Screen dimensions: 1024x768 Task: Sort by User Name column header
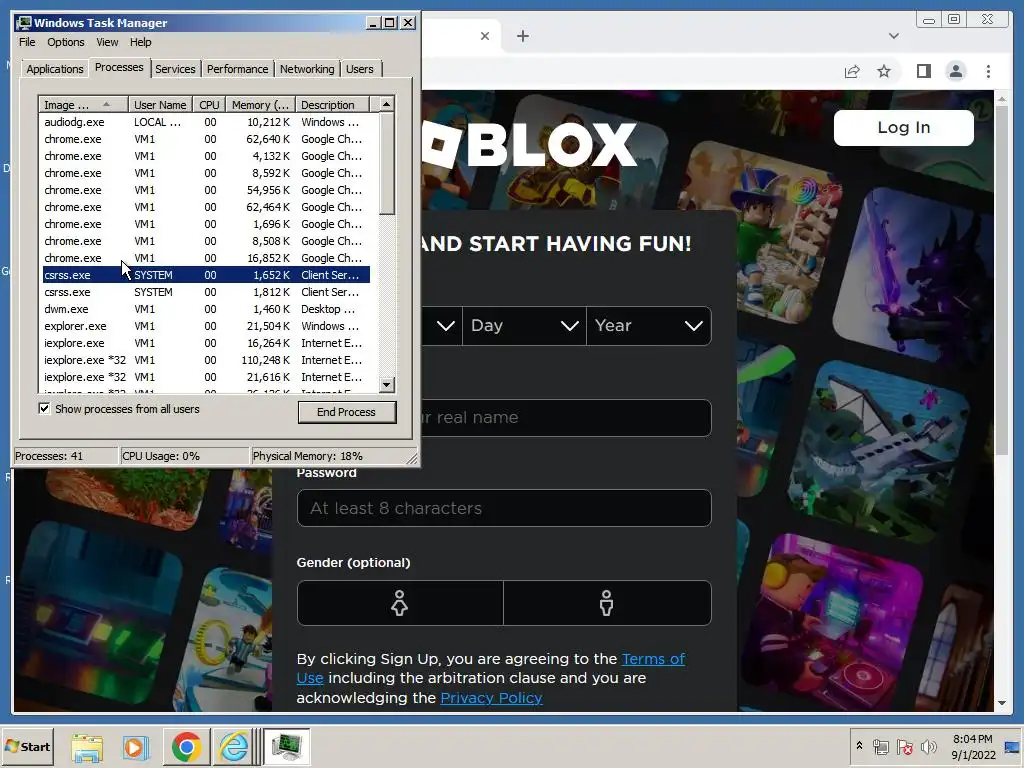(160, 104)
